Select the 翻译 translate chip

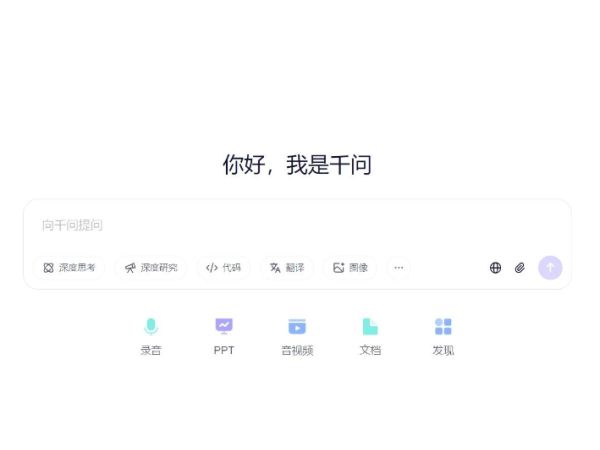287,268
